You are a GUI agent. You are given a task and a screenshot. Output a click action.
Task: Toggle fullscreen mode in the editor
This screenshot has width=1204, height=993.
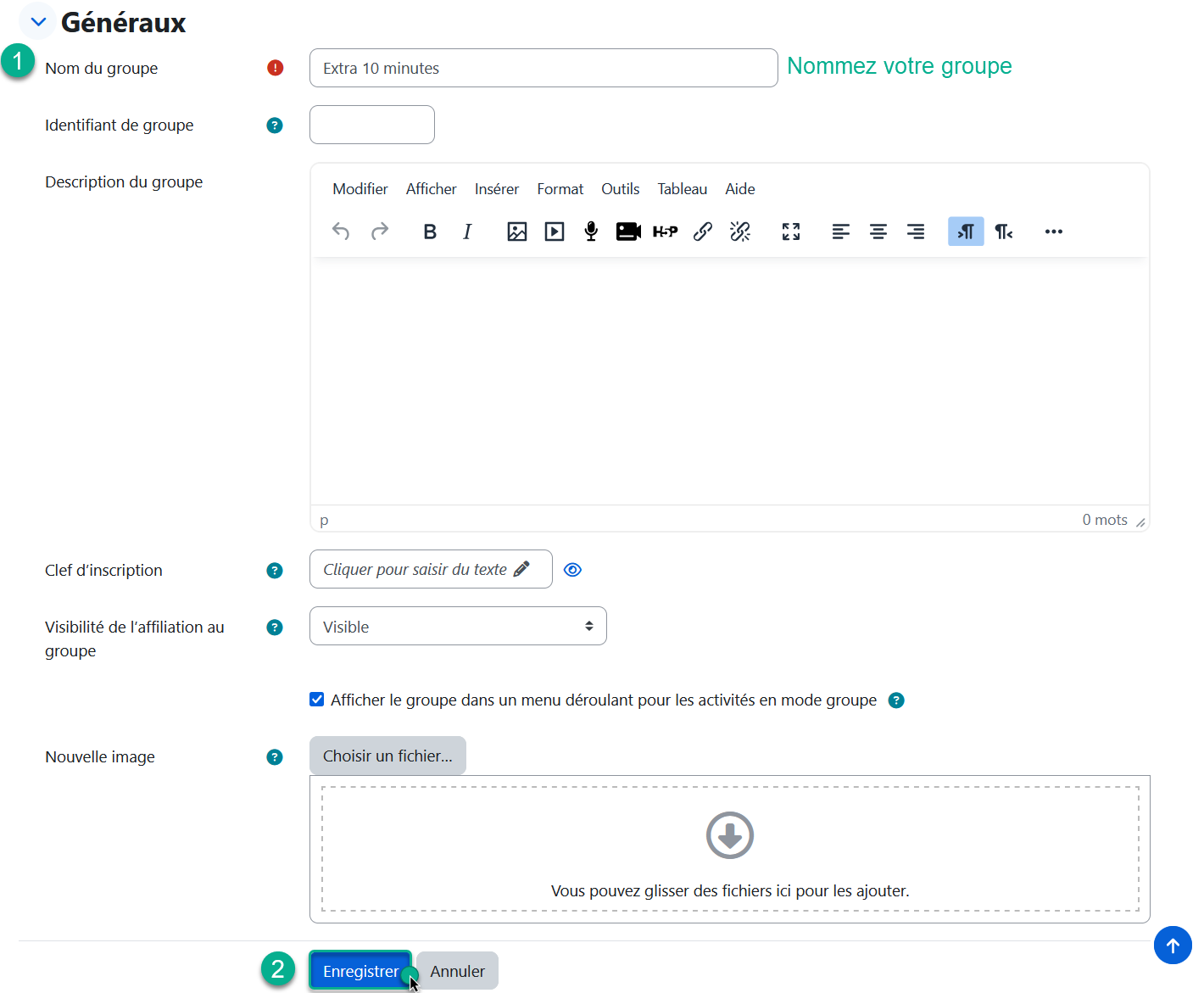(790, 232)
